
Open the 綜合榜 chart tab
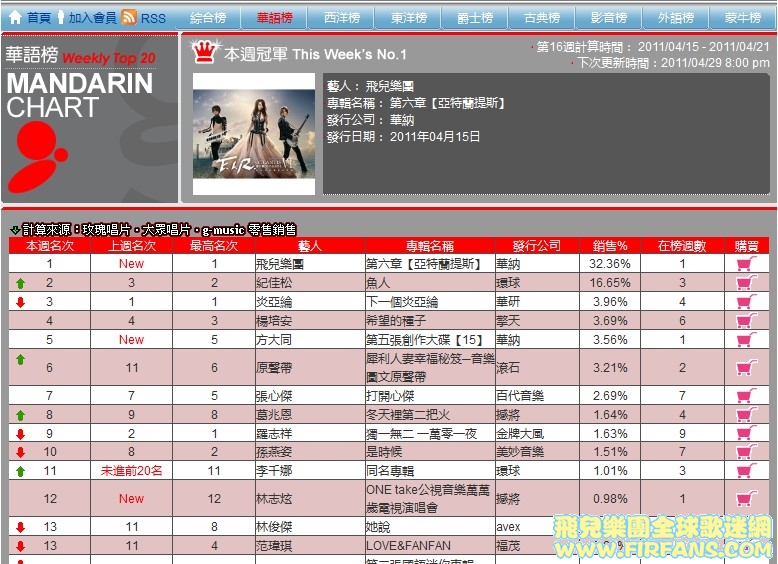pos(208,18)
